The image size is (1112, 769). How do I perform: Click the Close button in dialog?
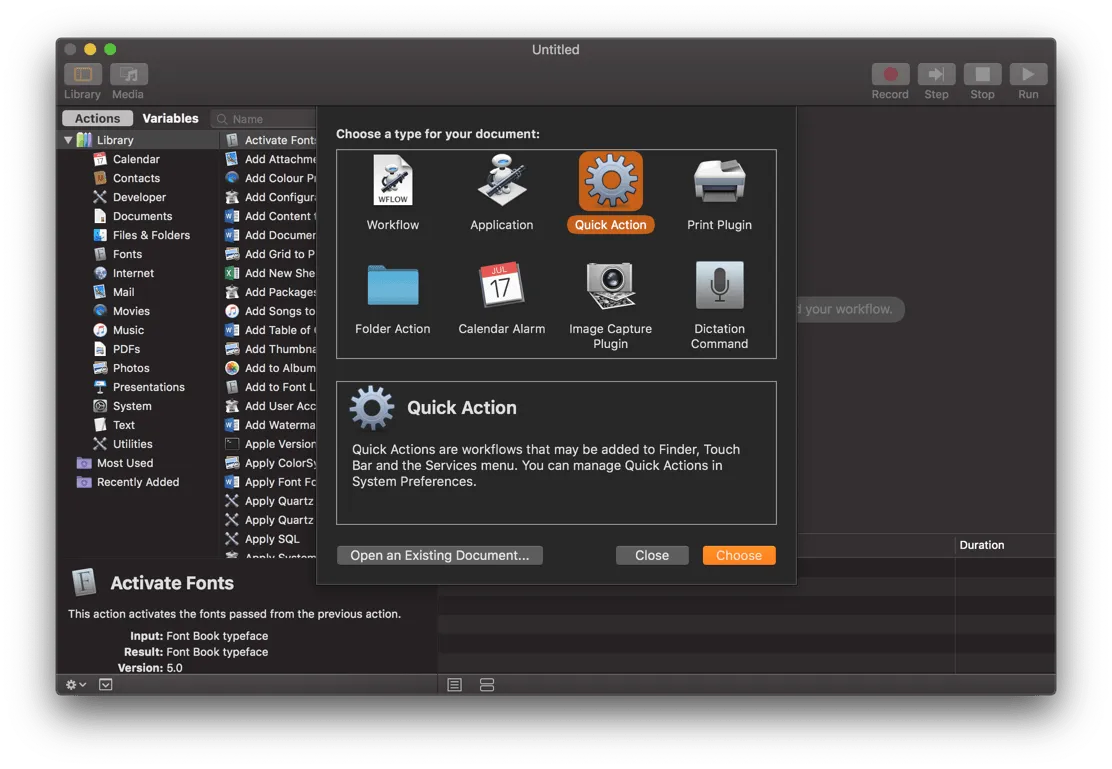coord(652,555)
